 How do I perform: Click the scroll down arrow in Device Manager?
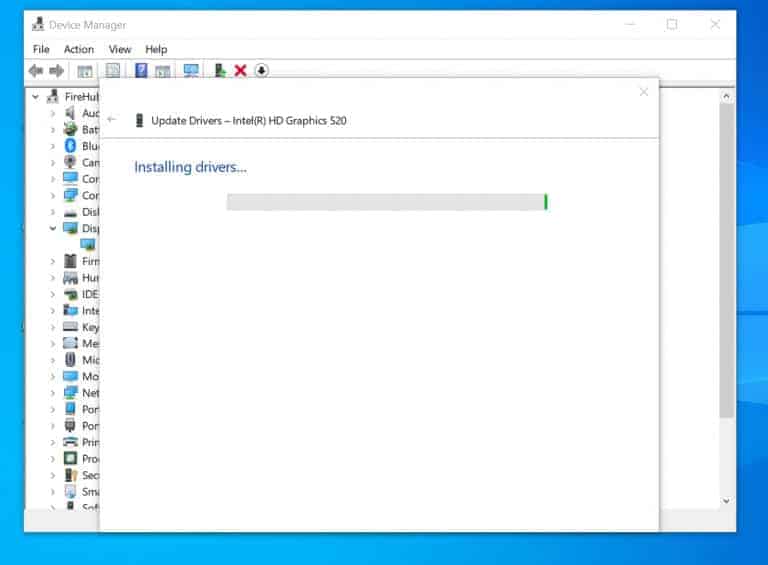[x=726, y=501]
